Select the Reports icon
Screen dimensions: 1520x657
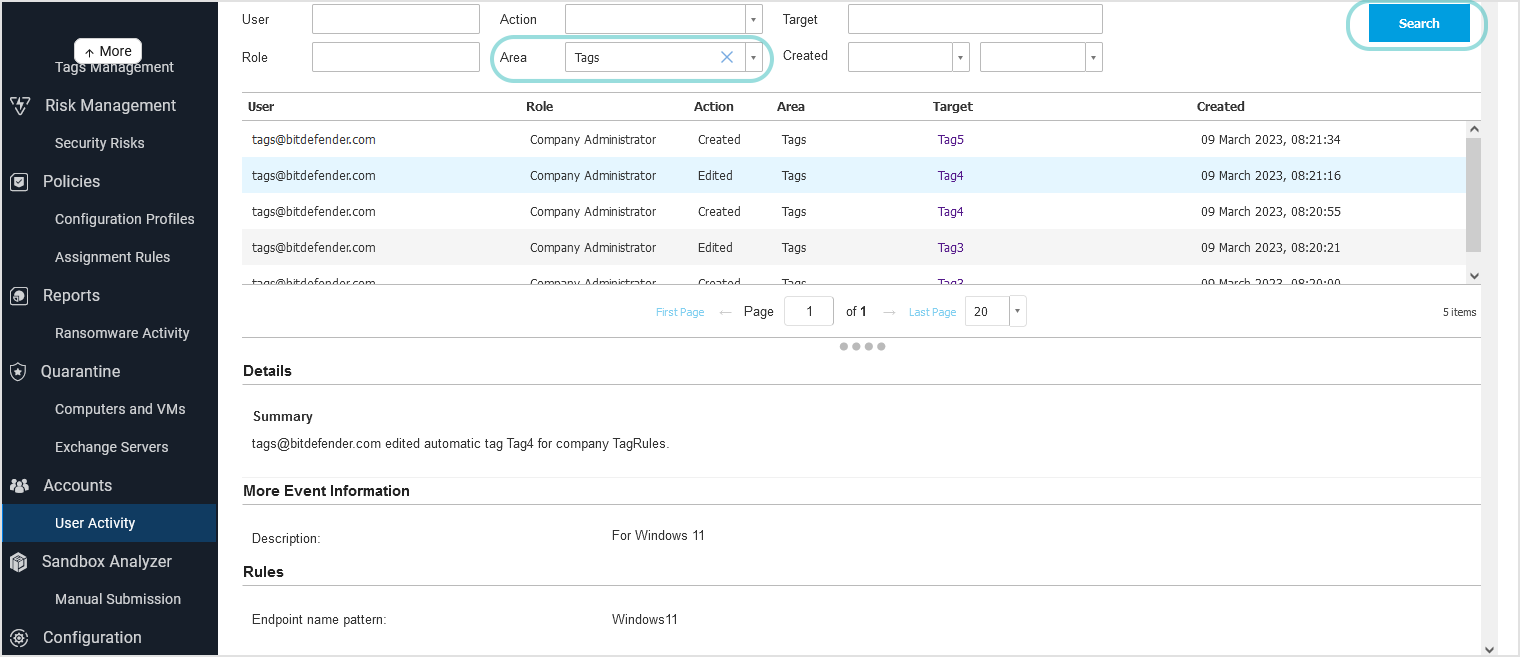click(x=20, y=295)
